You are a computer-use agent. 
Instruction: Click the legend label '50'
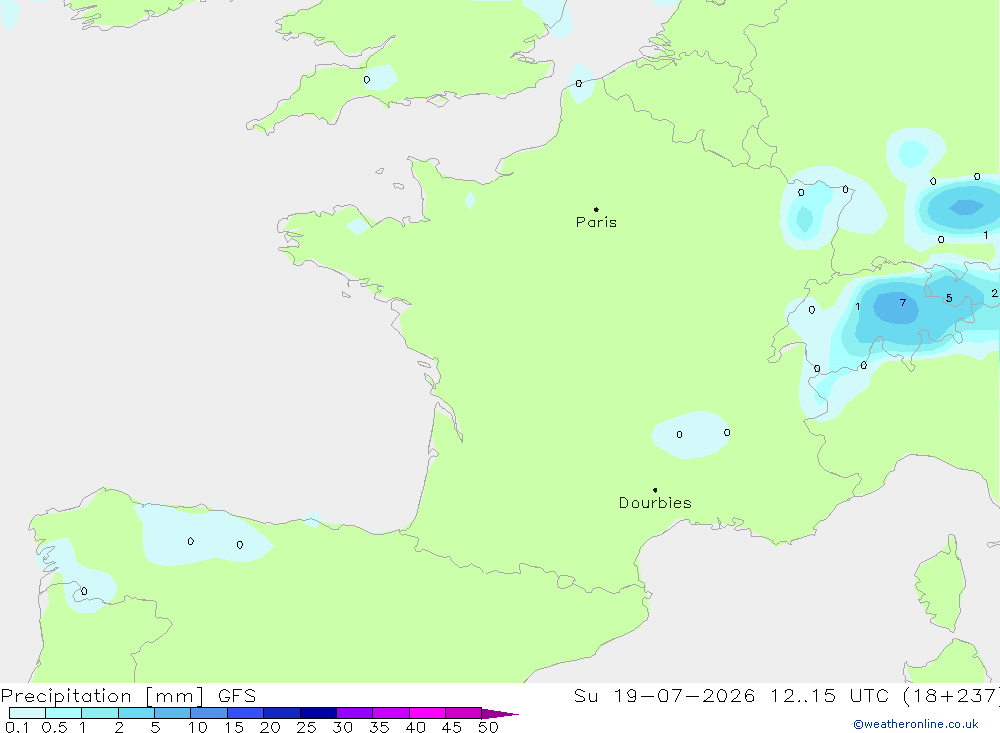[488, 727]
